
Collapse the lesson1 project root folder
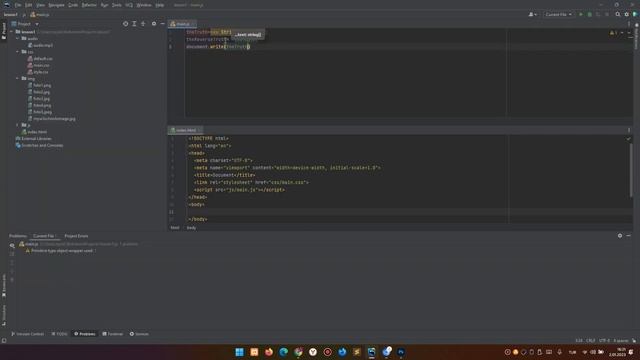pos(11,31)
